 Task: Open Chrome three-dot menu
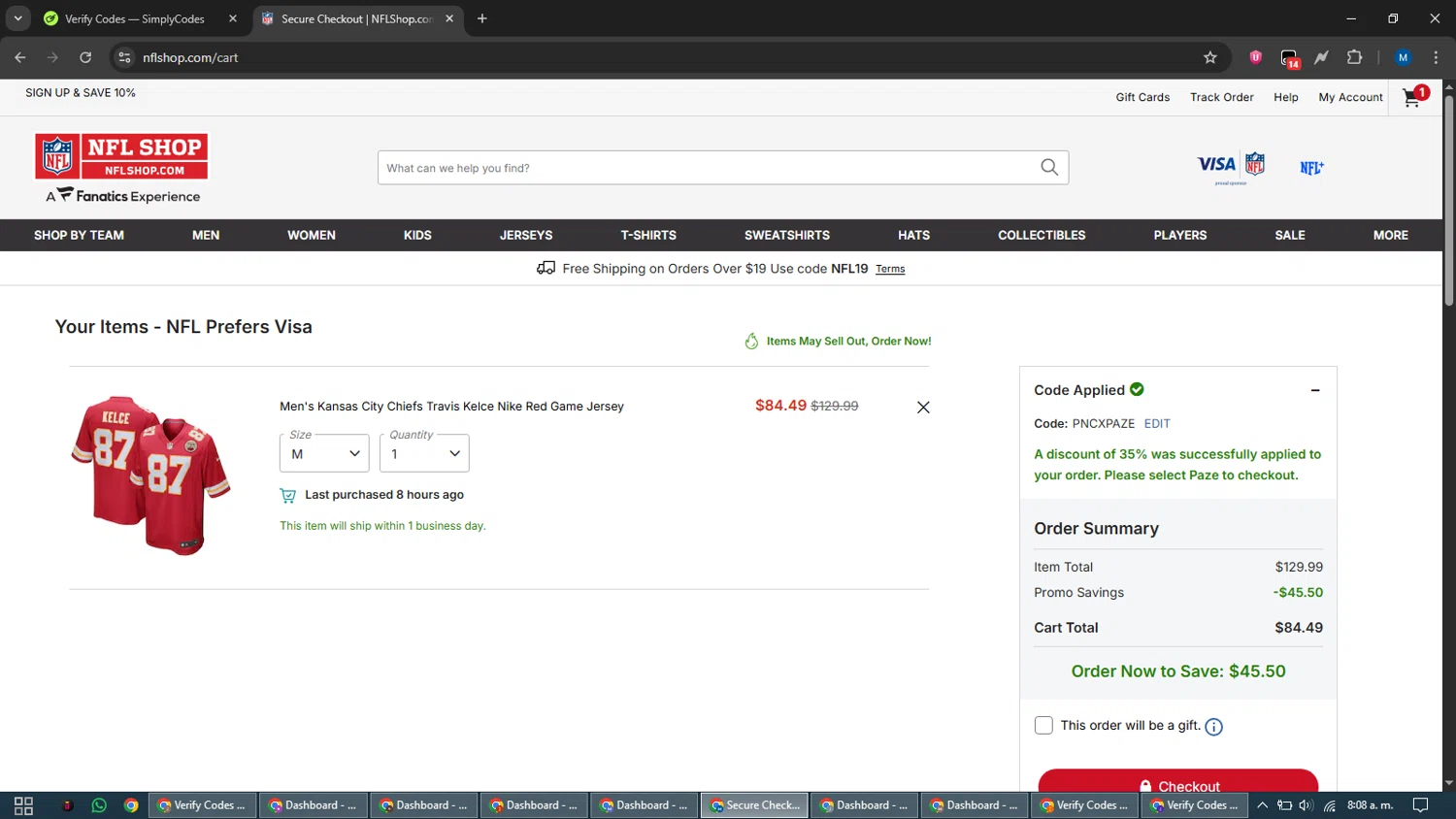pyautogui.click(x=1436, y=57)
